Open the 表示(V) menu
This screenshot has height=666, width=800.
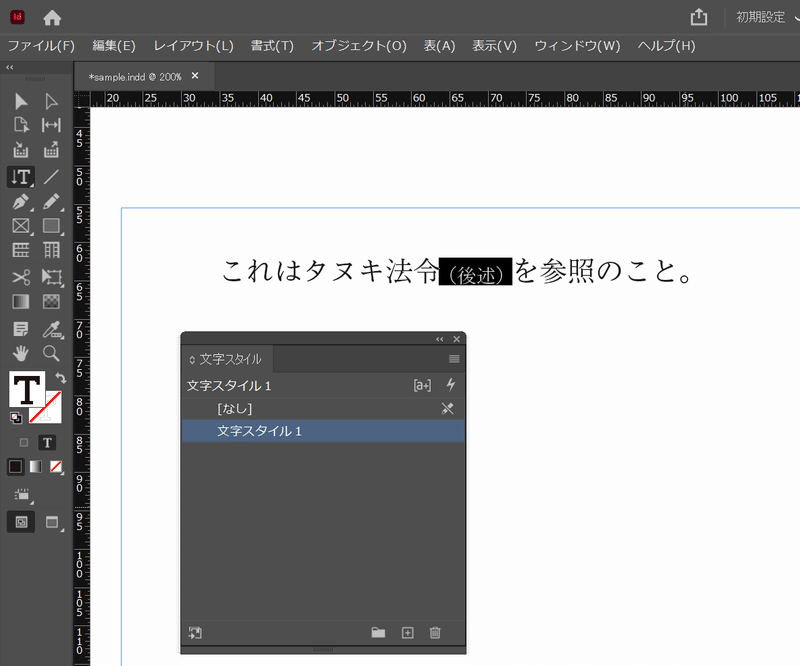coord(494,46)
